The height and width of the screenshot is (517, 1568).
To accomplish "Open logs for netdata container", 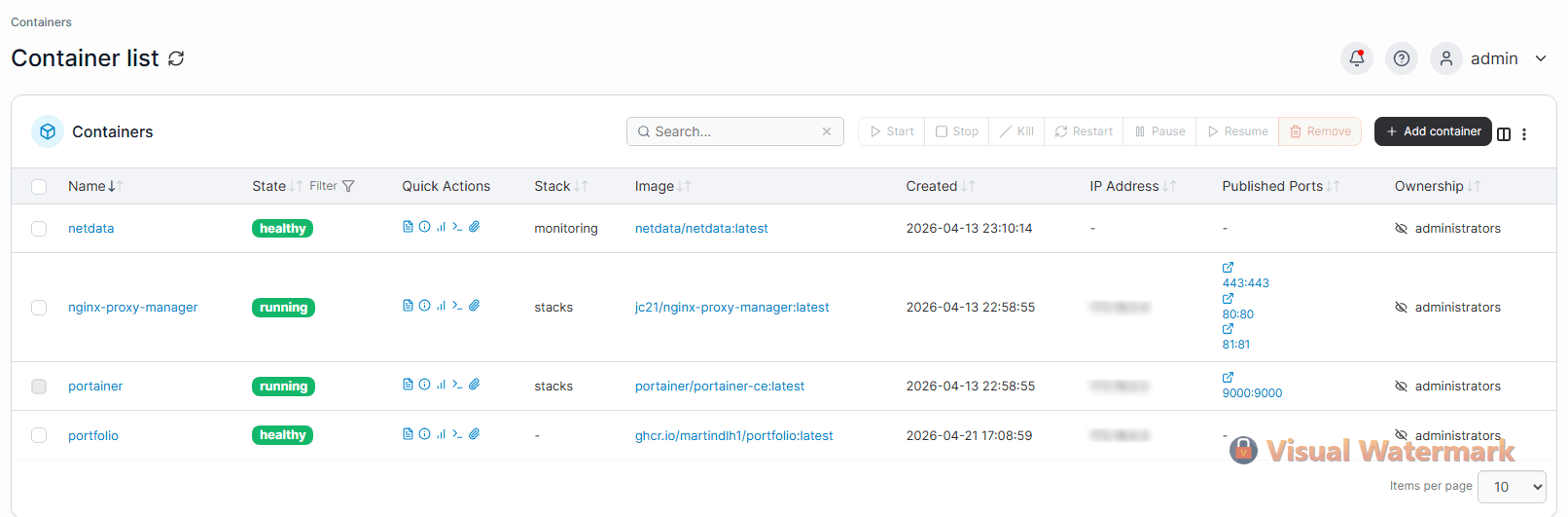I will pos(408,227).
